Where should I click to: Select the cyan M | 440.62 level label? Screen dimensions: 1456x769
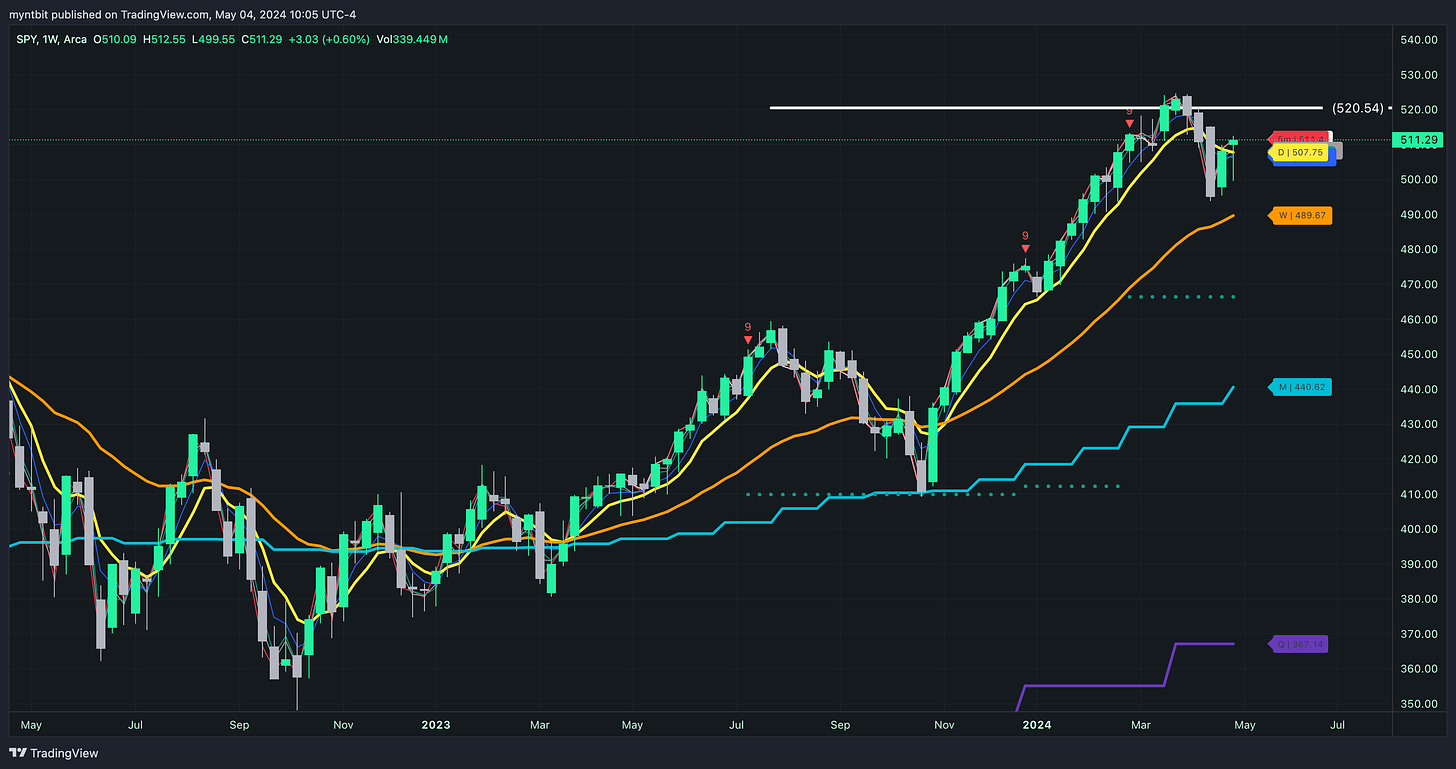1299,387
